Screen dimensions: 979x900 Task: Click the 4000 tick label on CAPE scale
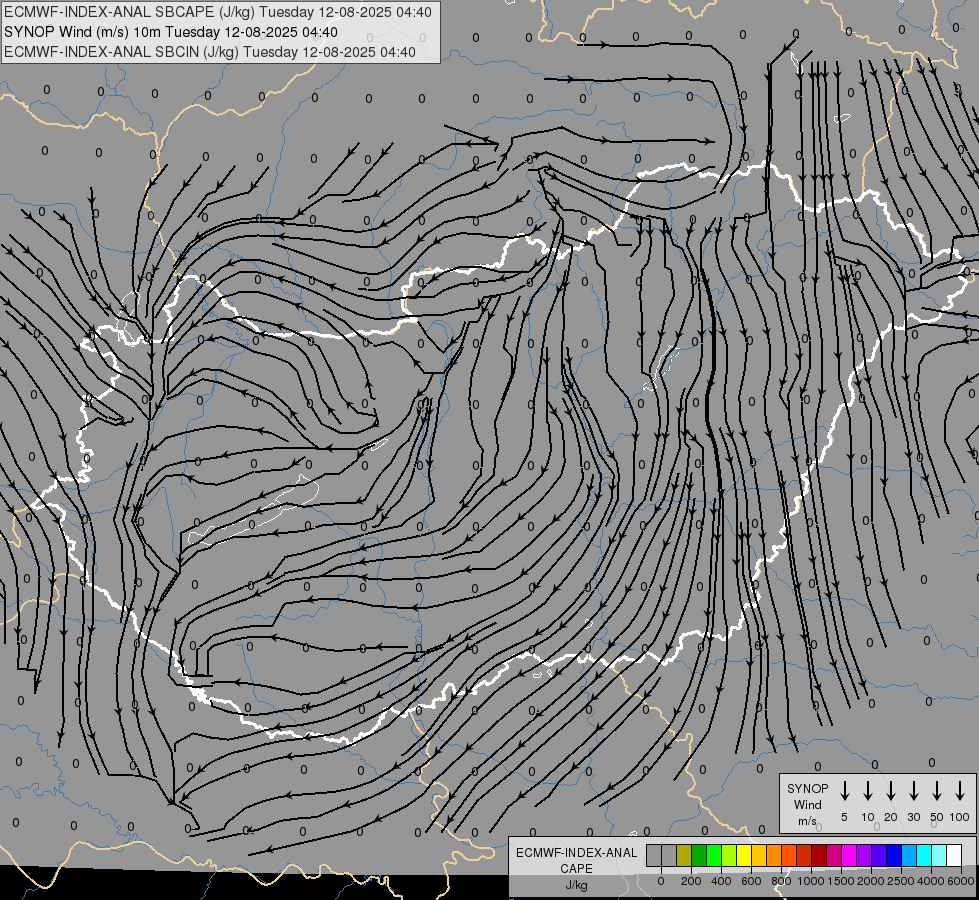(931, 881)
